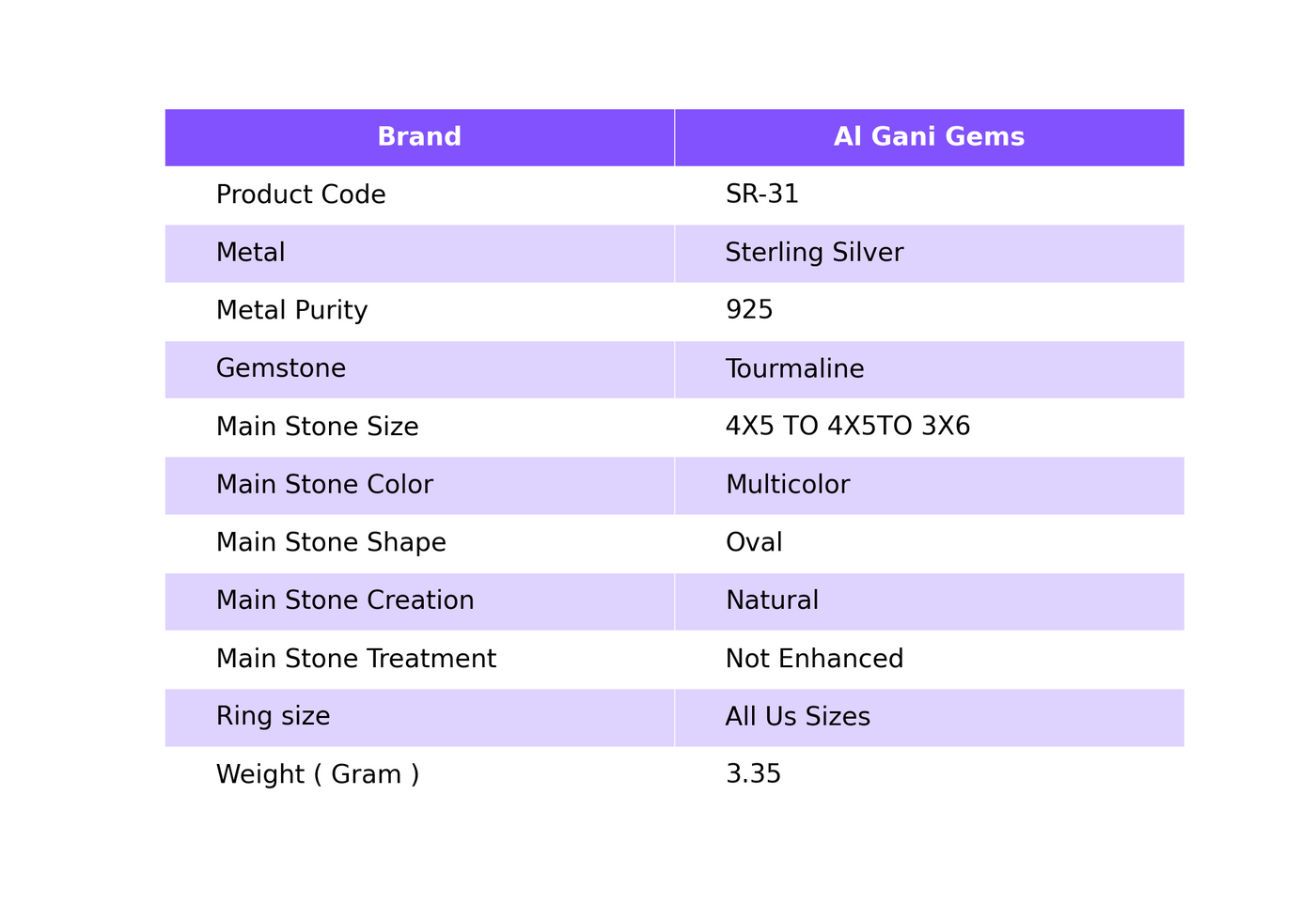Click the Brand header cell

[x=419, y=137]
